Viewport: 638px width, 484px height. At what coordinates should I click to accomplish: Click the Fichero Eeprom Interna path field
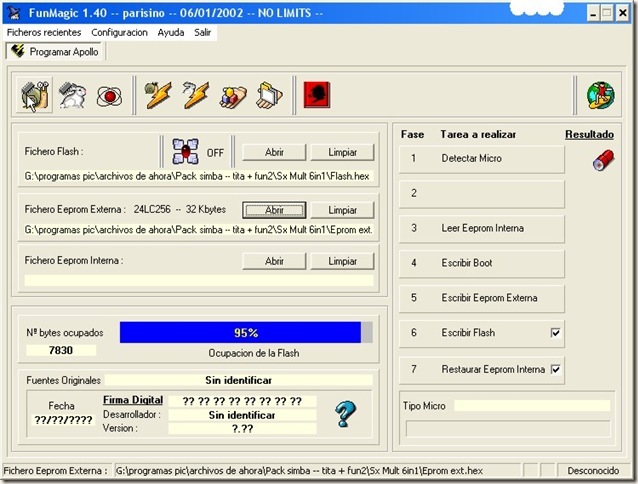click(x=199, y=280)
